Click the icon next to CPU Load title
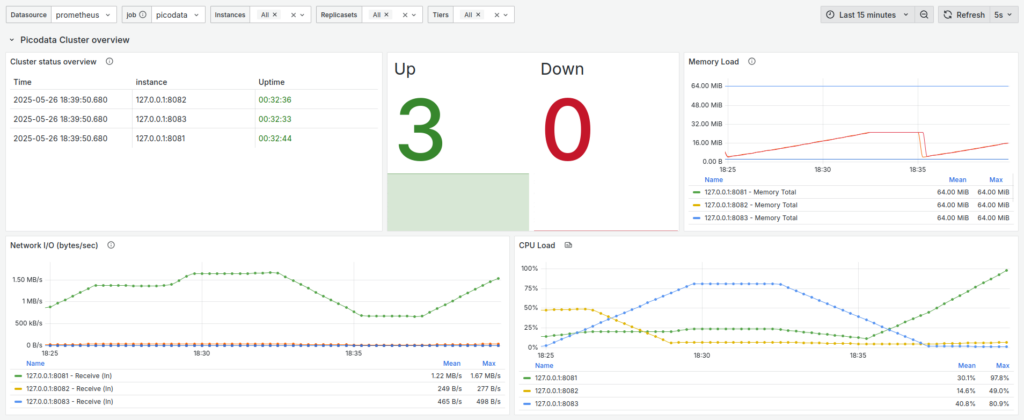Image resolution: width=1024 pixels, height=420 pixels. coord(567,244)
